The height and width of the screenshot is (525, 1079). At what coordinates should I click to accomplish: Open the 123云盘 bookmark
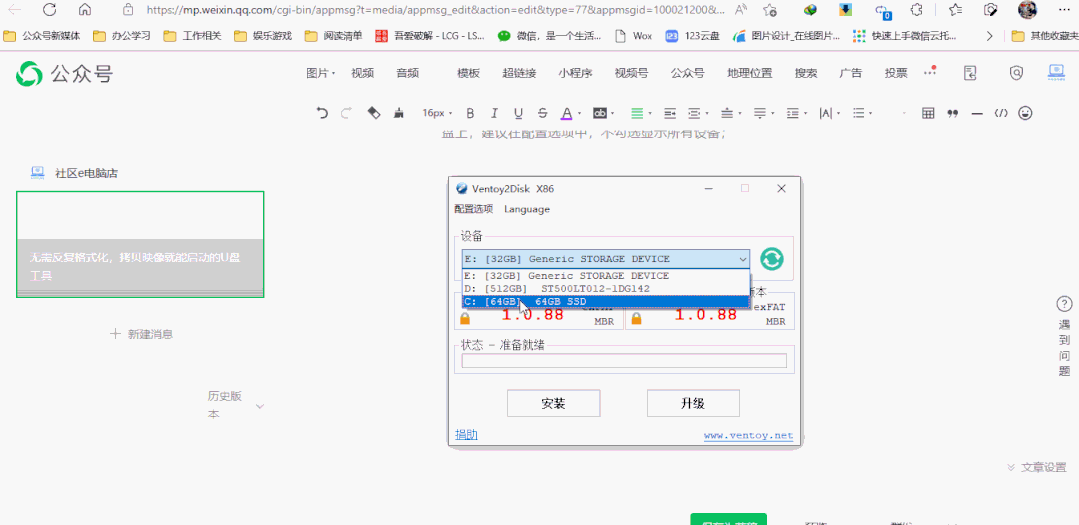tap(692, 36)
